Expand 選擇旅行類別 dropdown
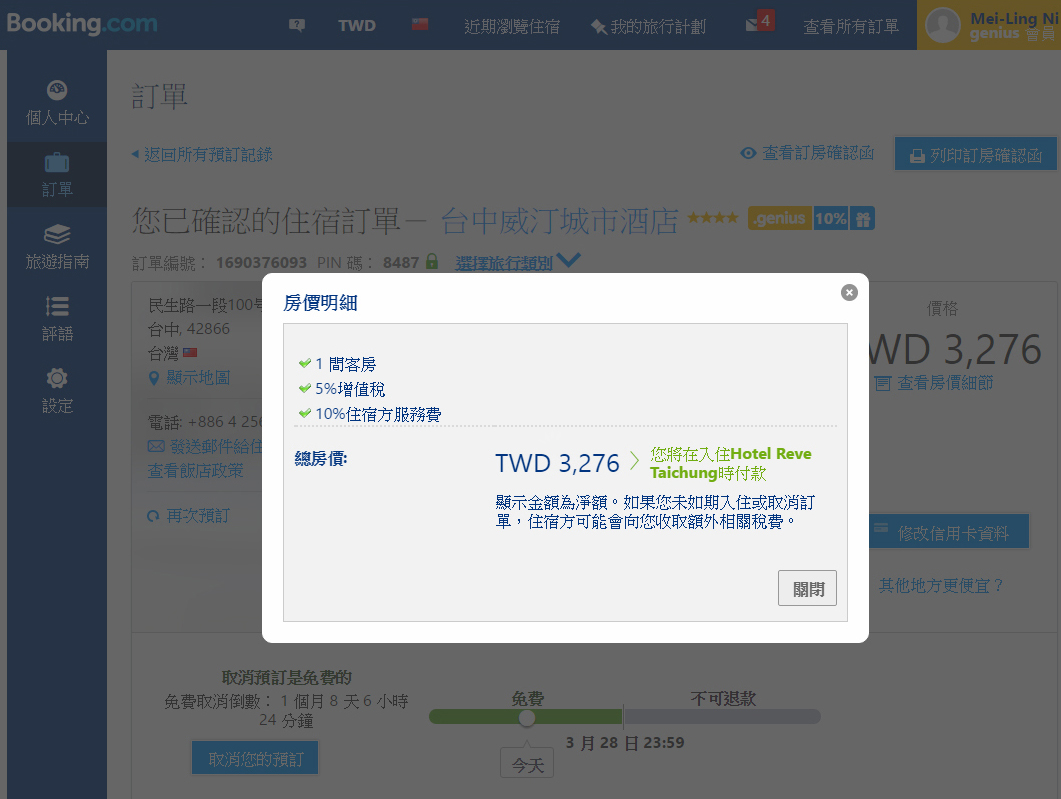Screen dimensions: 1061x799 point(518,262)
